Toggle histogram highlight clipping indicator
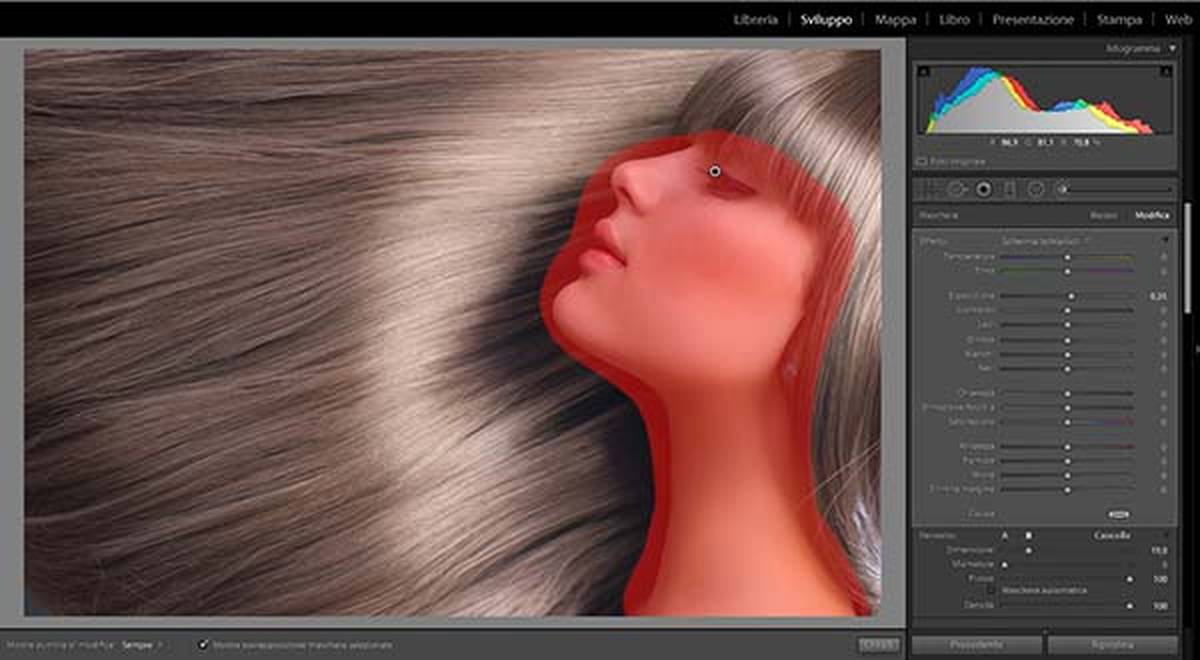 [1166, 71]
